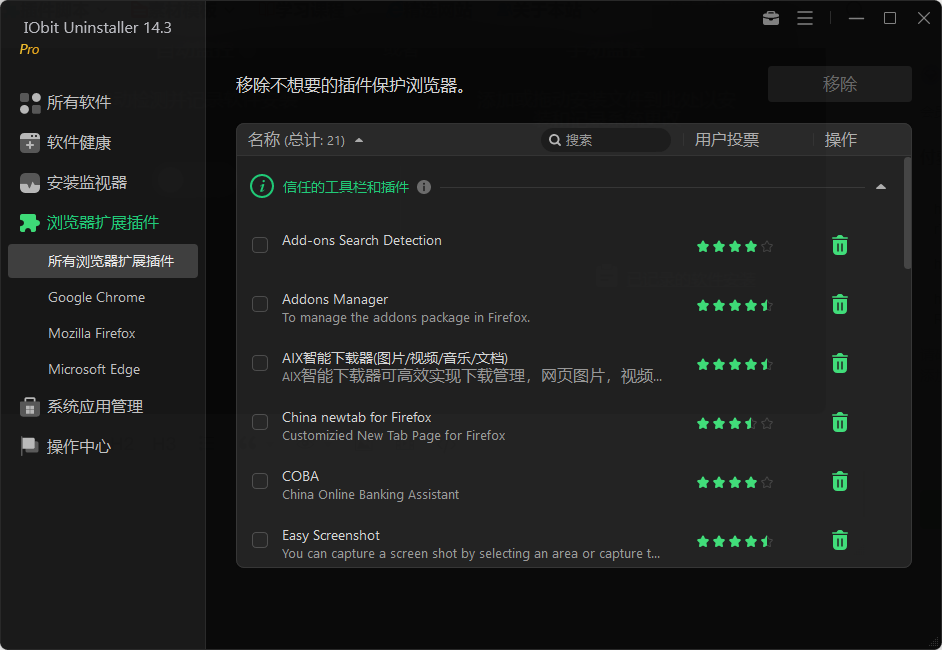Click trash icon for China newtab for Firefox
Viewport: 942px width, 650px height.
(x=840, y=422)
